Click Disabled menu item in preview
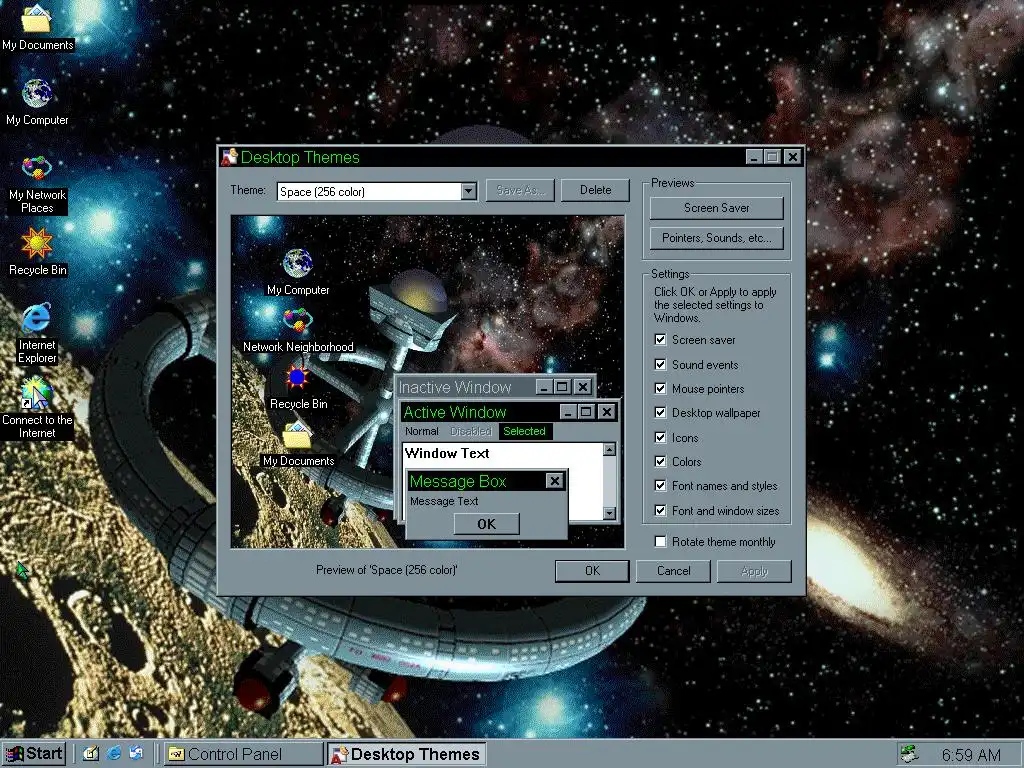 470,431
